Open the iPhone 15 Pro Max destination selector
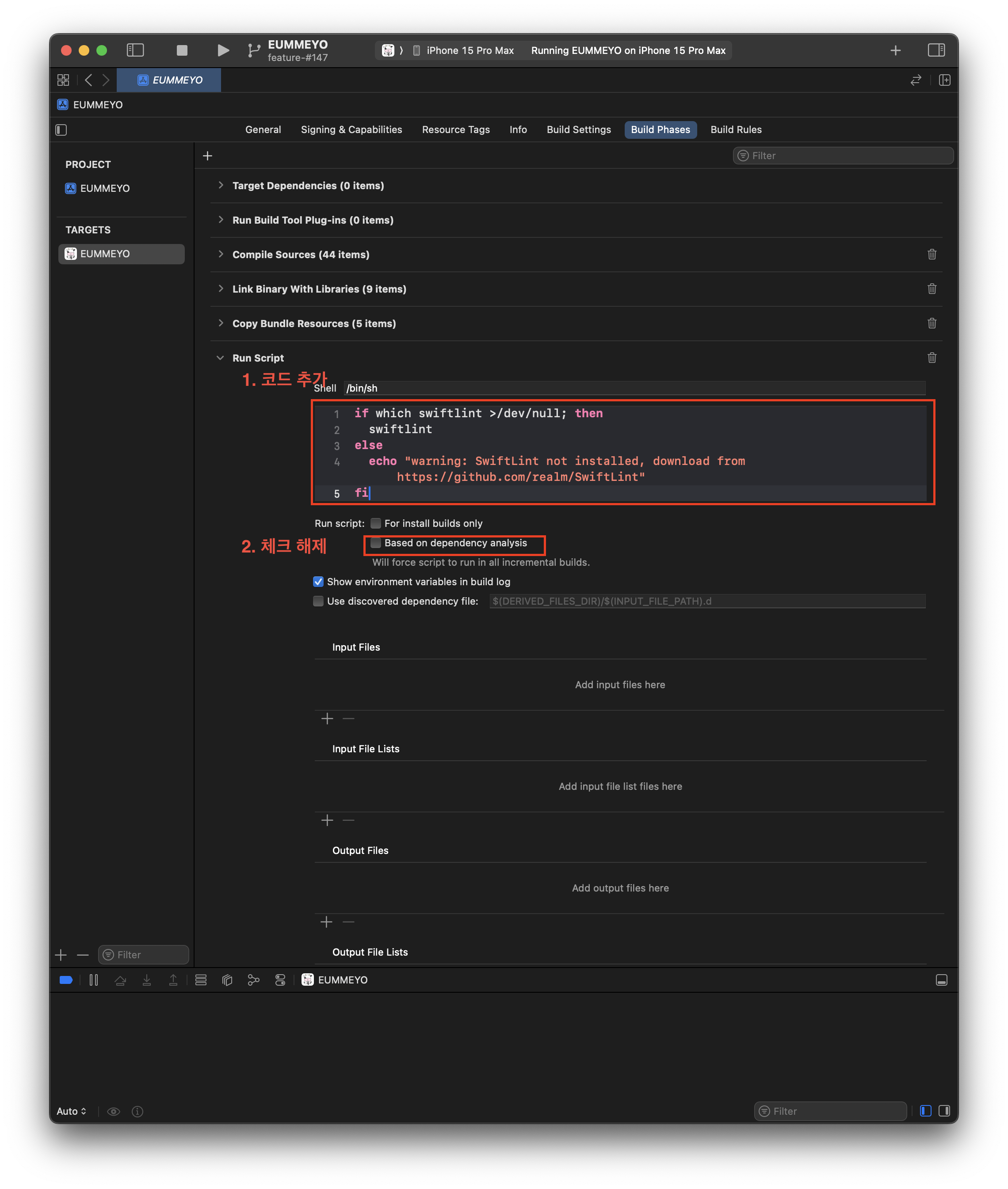 click(x=463, y=50)
